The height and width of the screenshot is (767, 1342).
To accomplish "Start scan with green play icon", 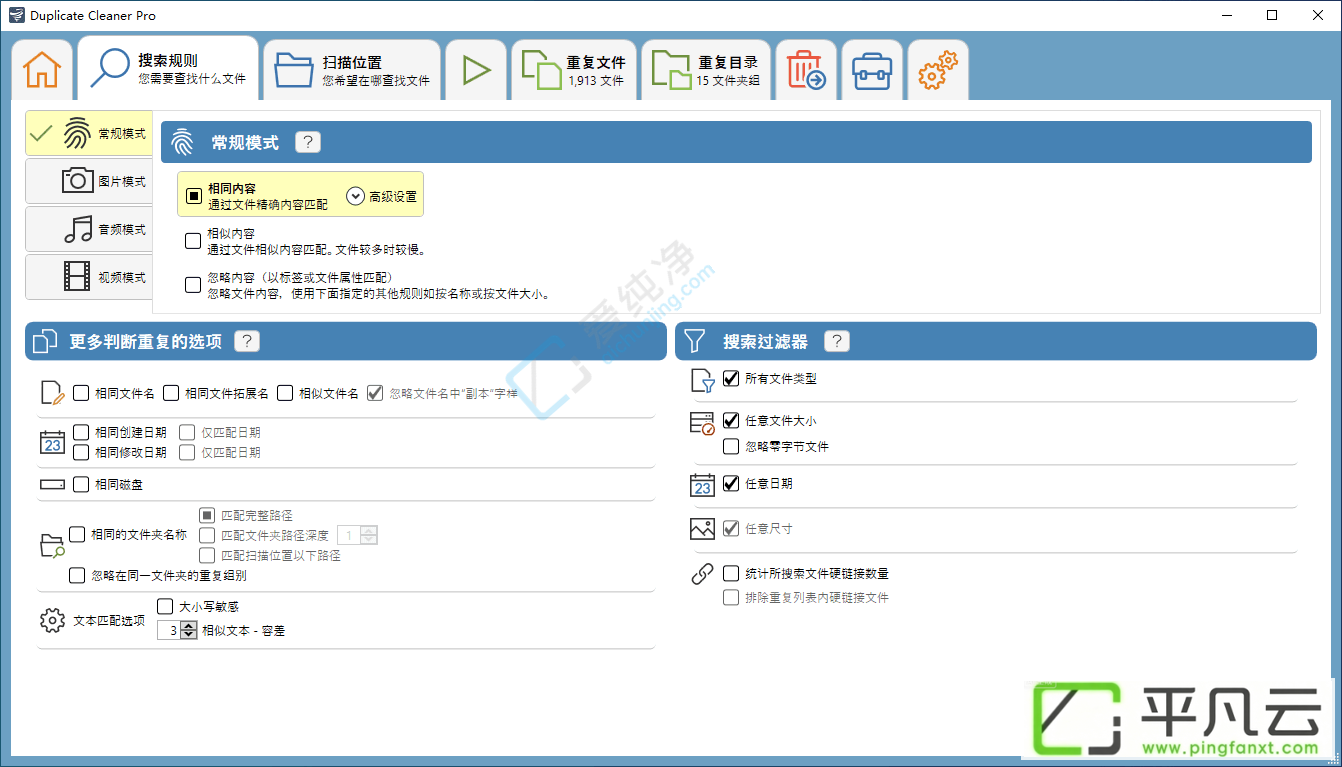I will click(476, 70).
